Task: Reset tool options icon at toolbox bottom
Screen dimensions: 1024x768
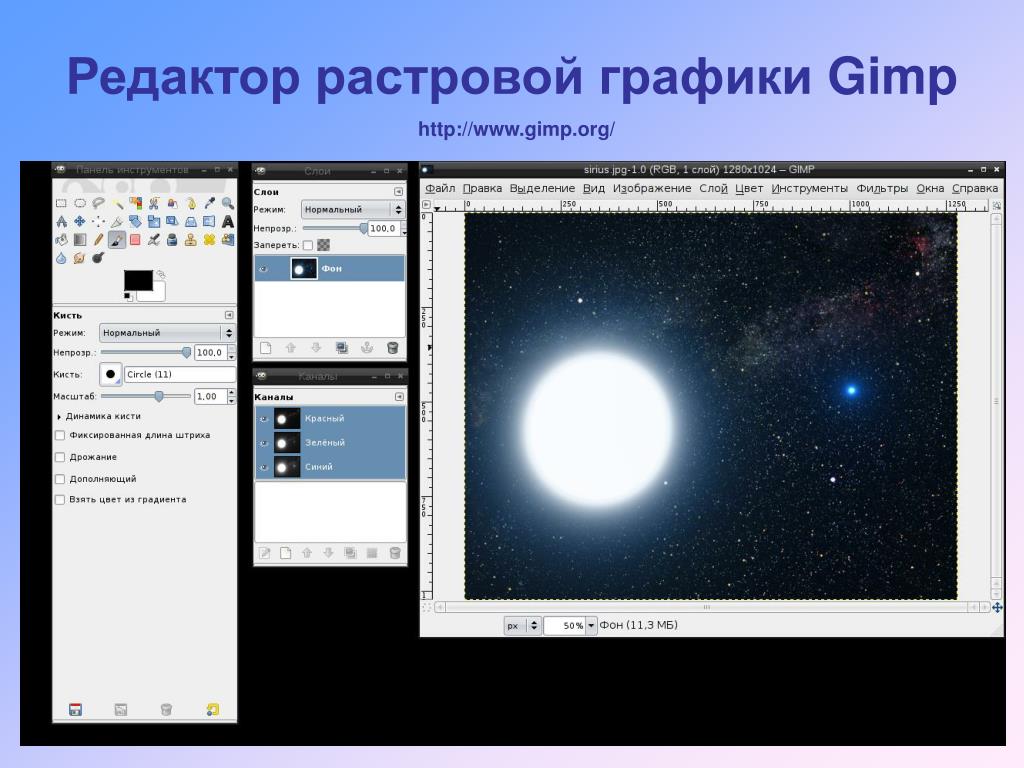Action: (x=213, y=710)
